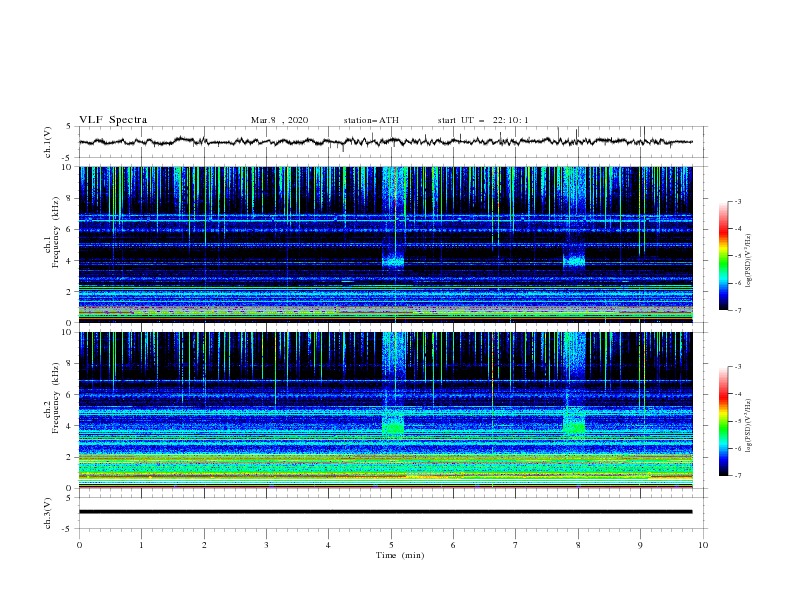Click ch.1 frequency tick label "8"
The height and width of the screenshot is (612, 792).
(69, 198)
